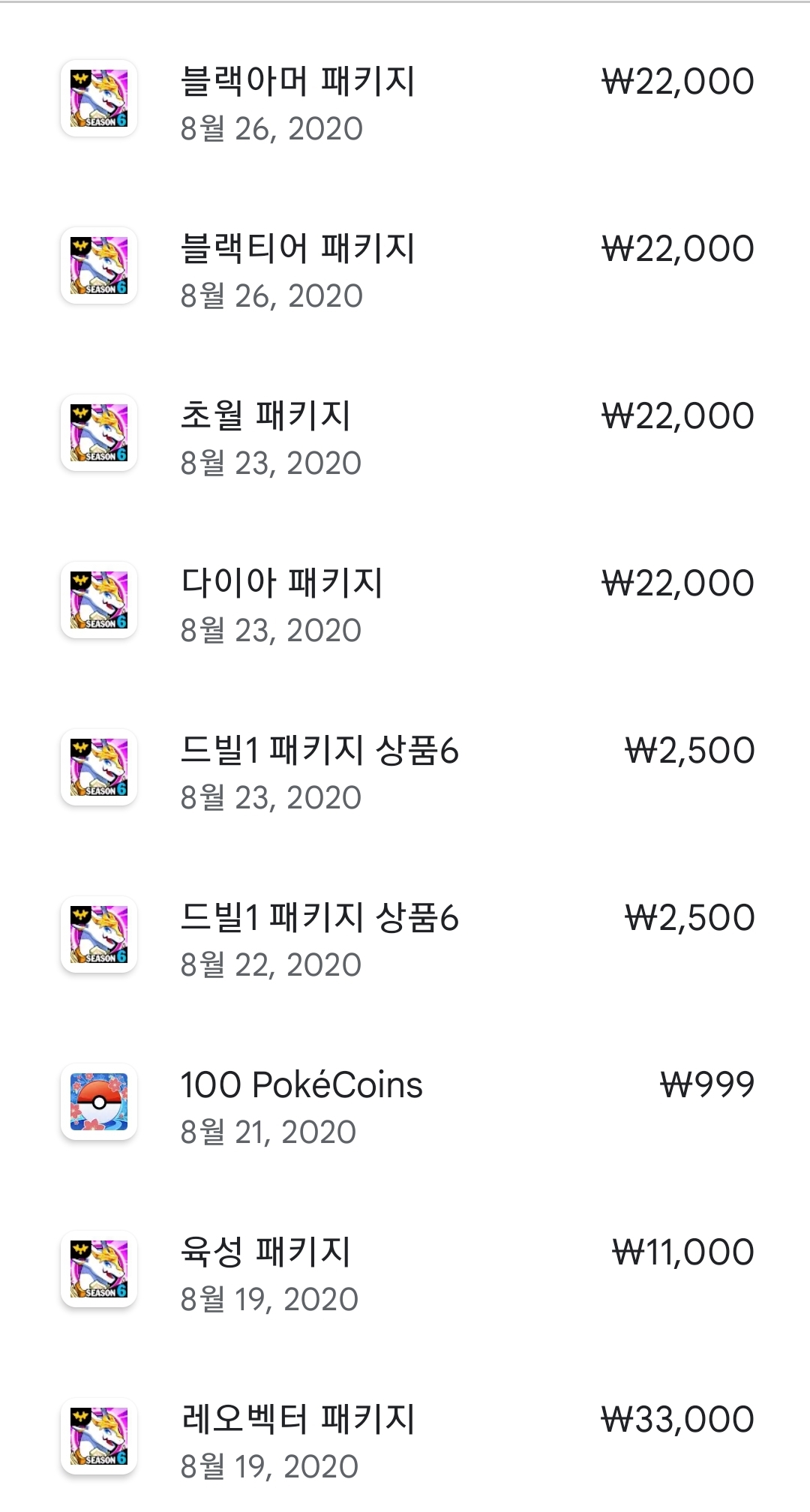
Task: Tap the Pokéball icon beside 100 PokéCoins
Action: point(99,1102)
